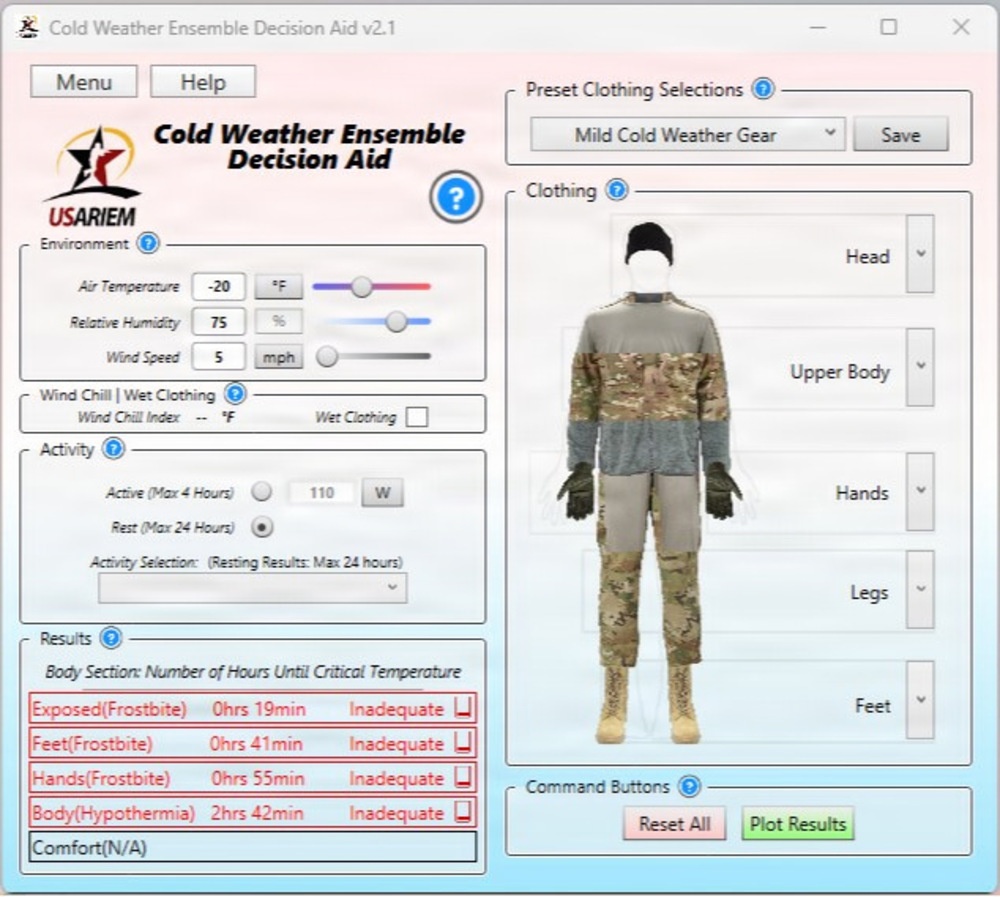Open the Mild Cold Weather Gear preset dropdown
1000x897 pixels.
[x=688, y=134]
